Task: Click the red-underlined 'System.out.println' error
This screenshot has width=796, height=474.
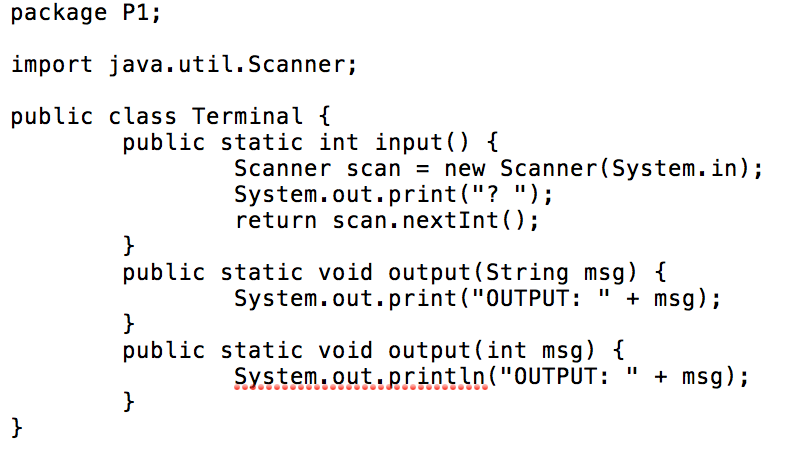Action: [360, 377]
